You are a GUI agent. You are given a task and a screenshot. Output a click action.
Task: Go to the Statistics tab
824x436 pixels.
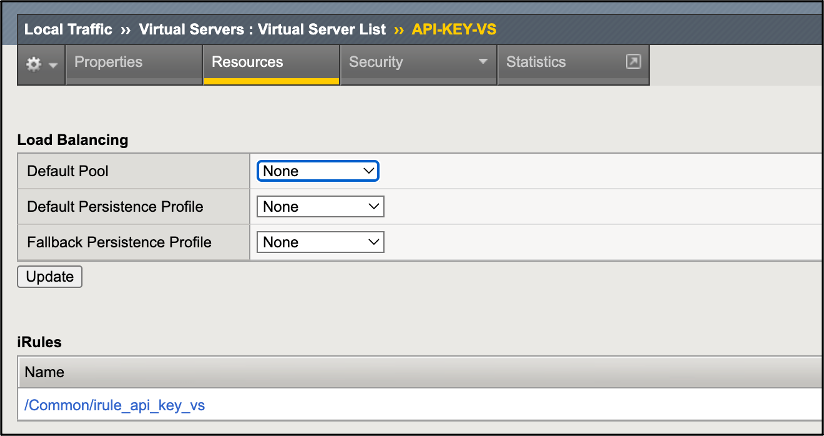point(536,62)
